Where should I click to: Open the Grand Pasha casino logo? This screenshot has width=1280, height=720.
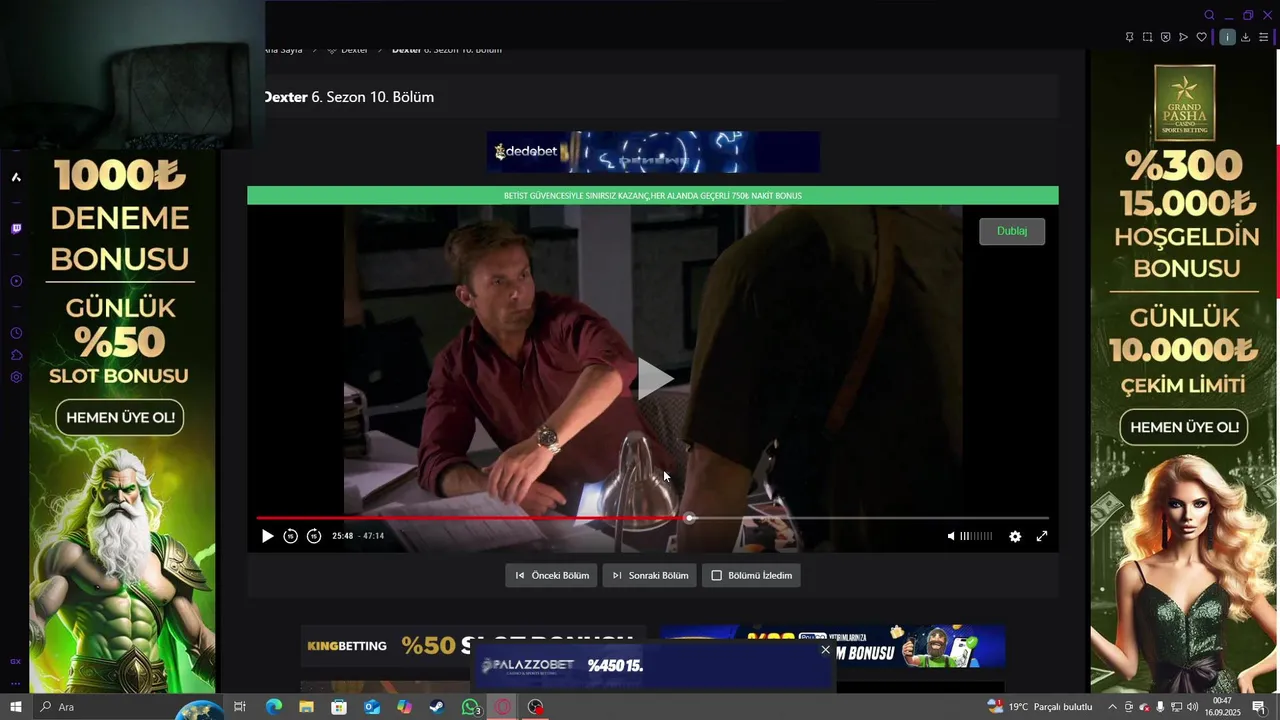pyautogui.click(x=1185, y=102)
